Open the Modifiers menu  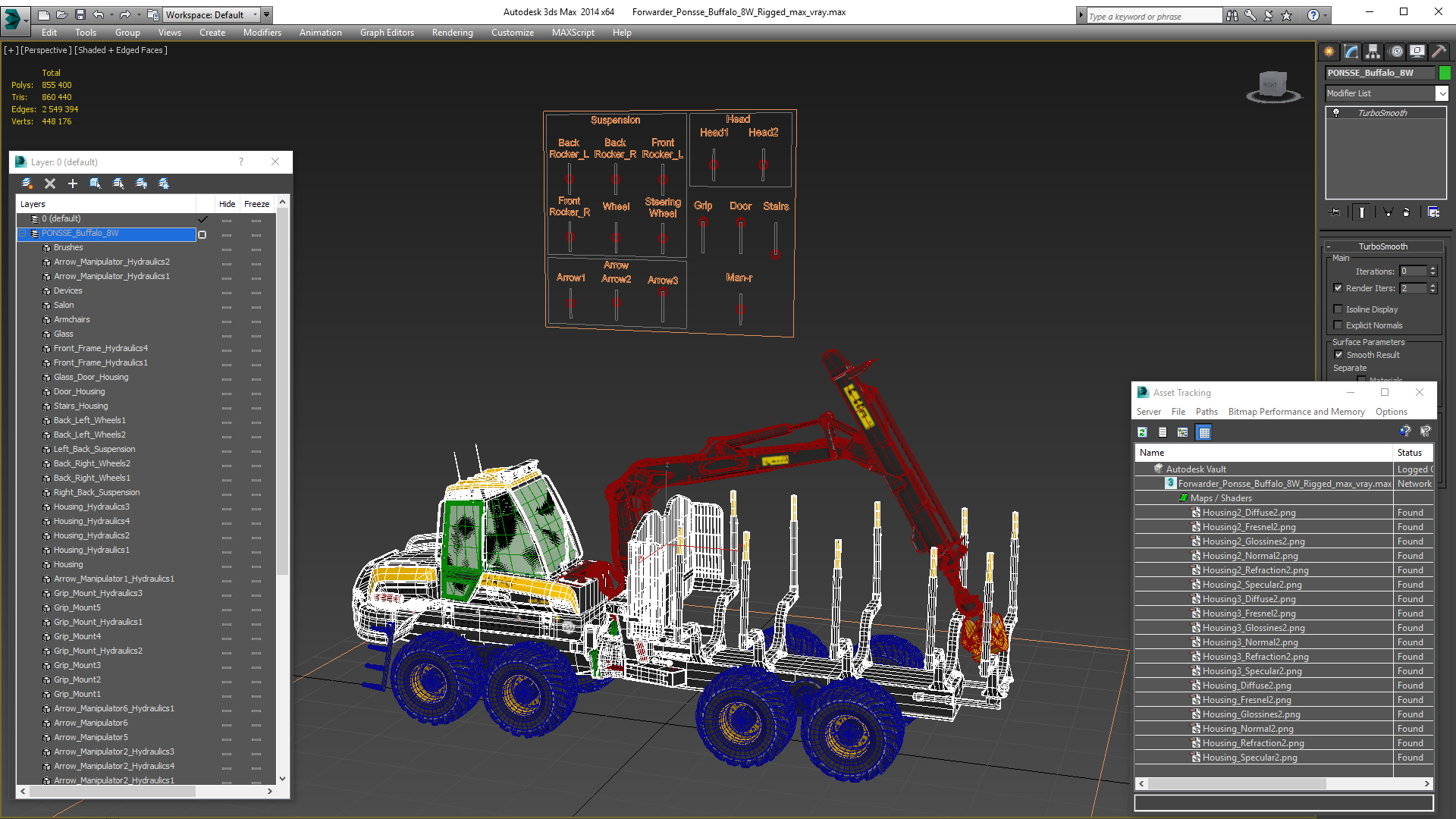262,33
